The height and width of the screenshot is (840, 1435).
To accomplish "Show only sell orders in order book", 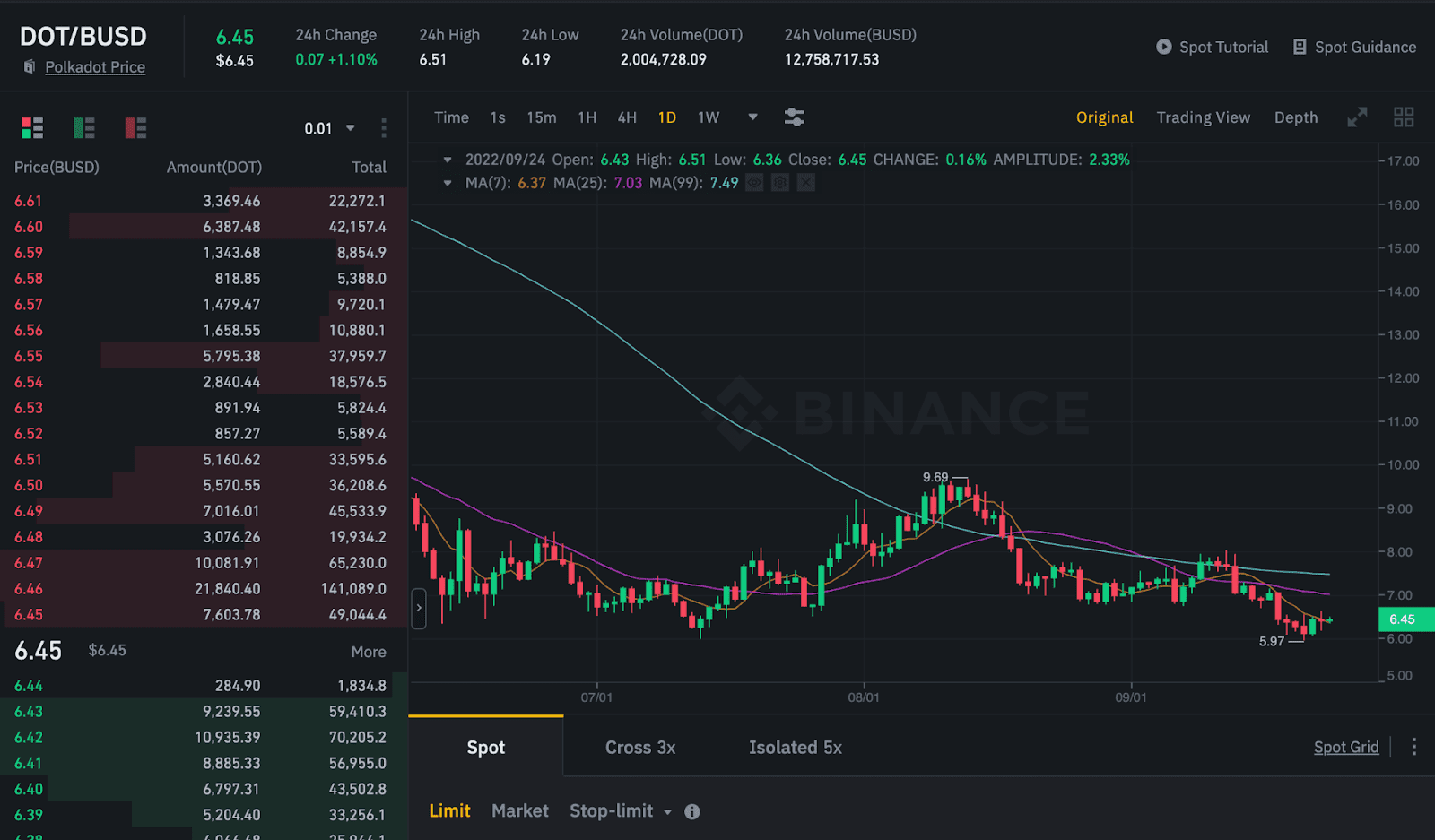I will click(136, 128).
